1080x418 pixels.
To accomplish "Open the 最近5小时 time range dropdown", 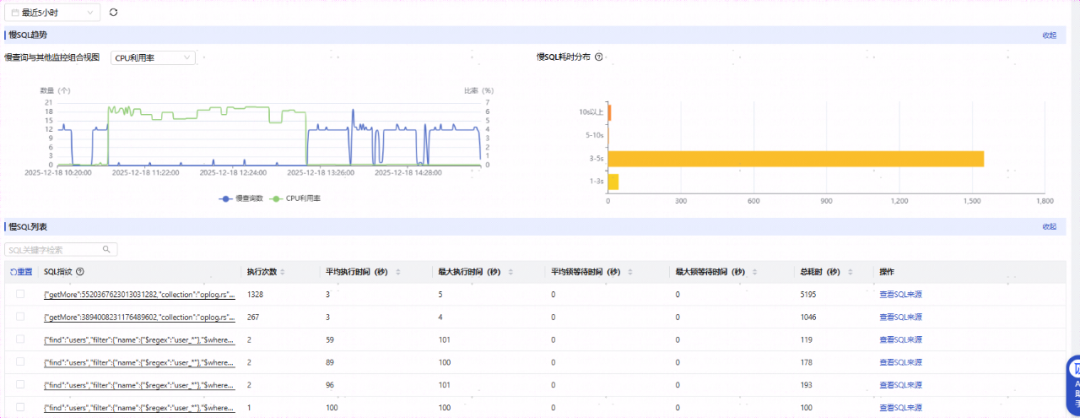I will (x=53, y=12).
